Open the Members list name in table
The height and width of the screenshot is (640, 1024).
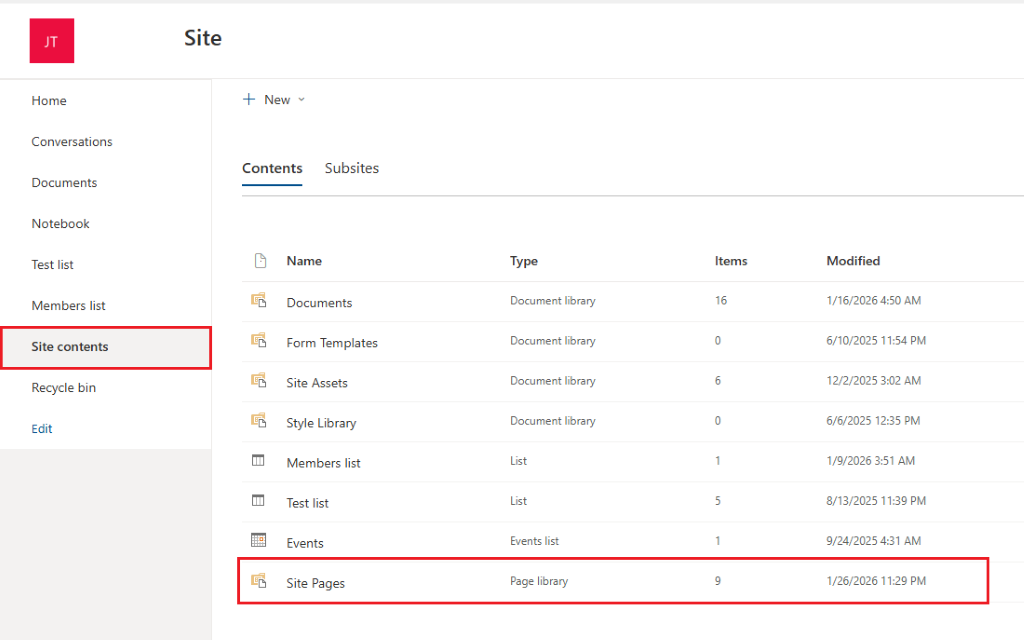click(323, 463)
